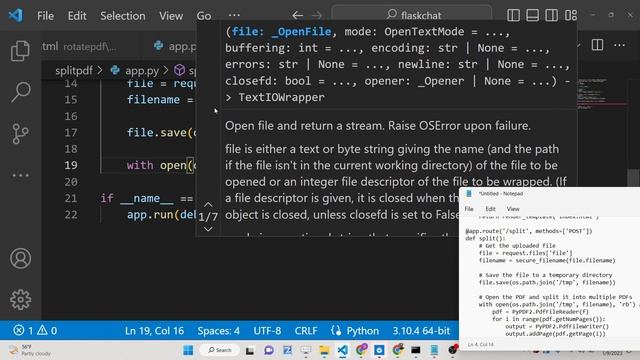Go back with the left arrow
Image resolution: width=640 pixels, height=360 pixels.
click(x=298, y=16)
